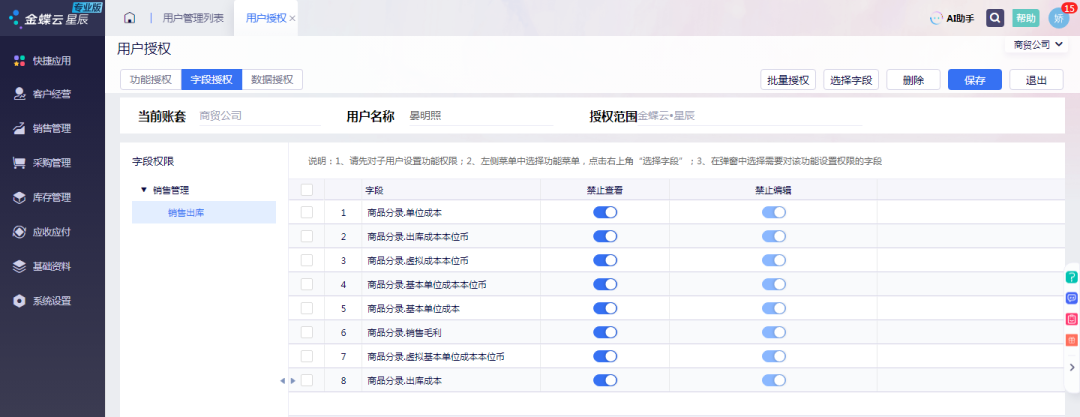Click the 字段权限 panel title
The height and width of the screenshot is (417, 1080).
pos(153,162)
